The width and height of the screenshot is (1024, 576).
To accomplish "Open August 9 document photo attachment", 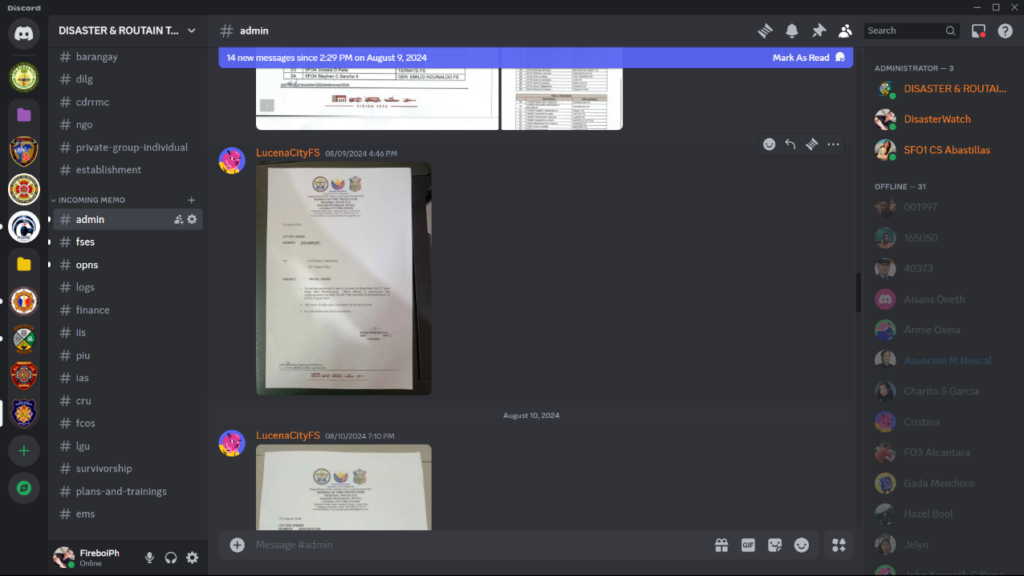I will pyautogui.click(x=344, y=279).
